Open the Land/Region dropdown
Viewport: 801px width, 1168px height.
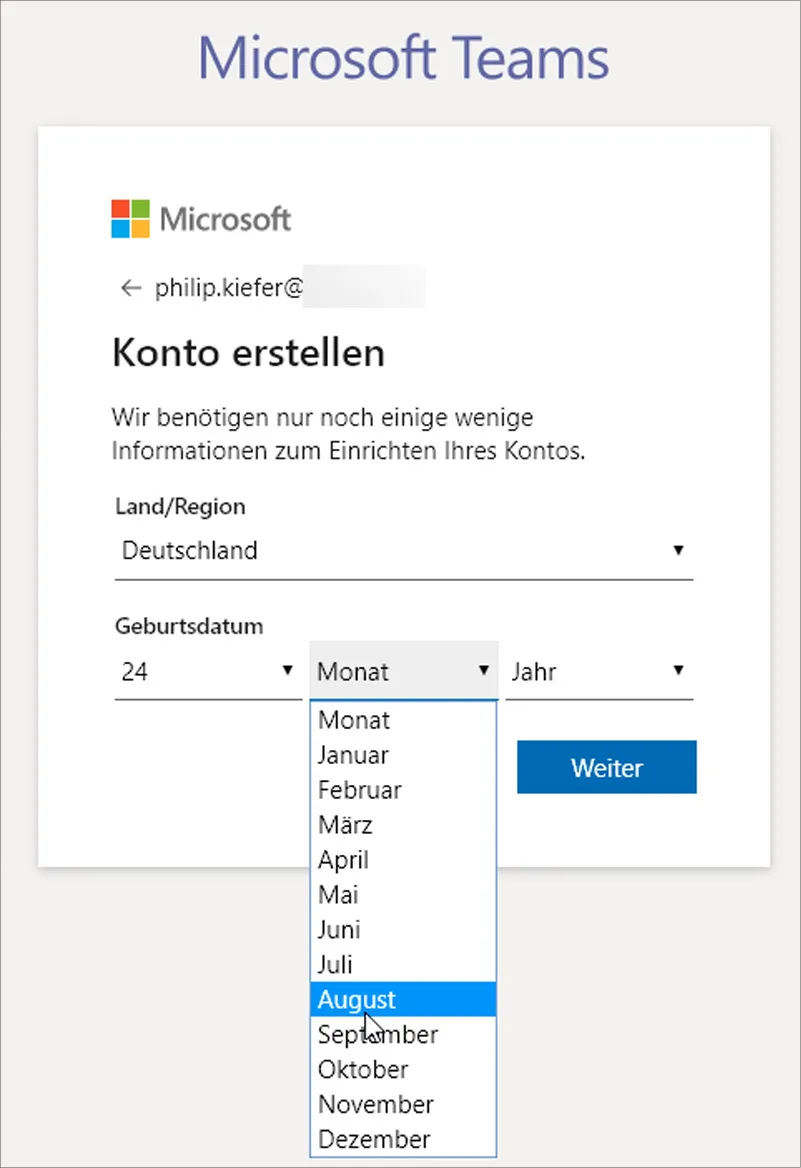(x=403, y=551)
